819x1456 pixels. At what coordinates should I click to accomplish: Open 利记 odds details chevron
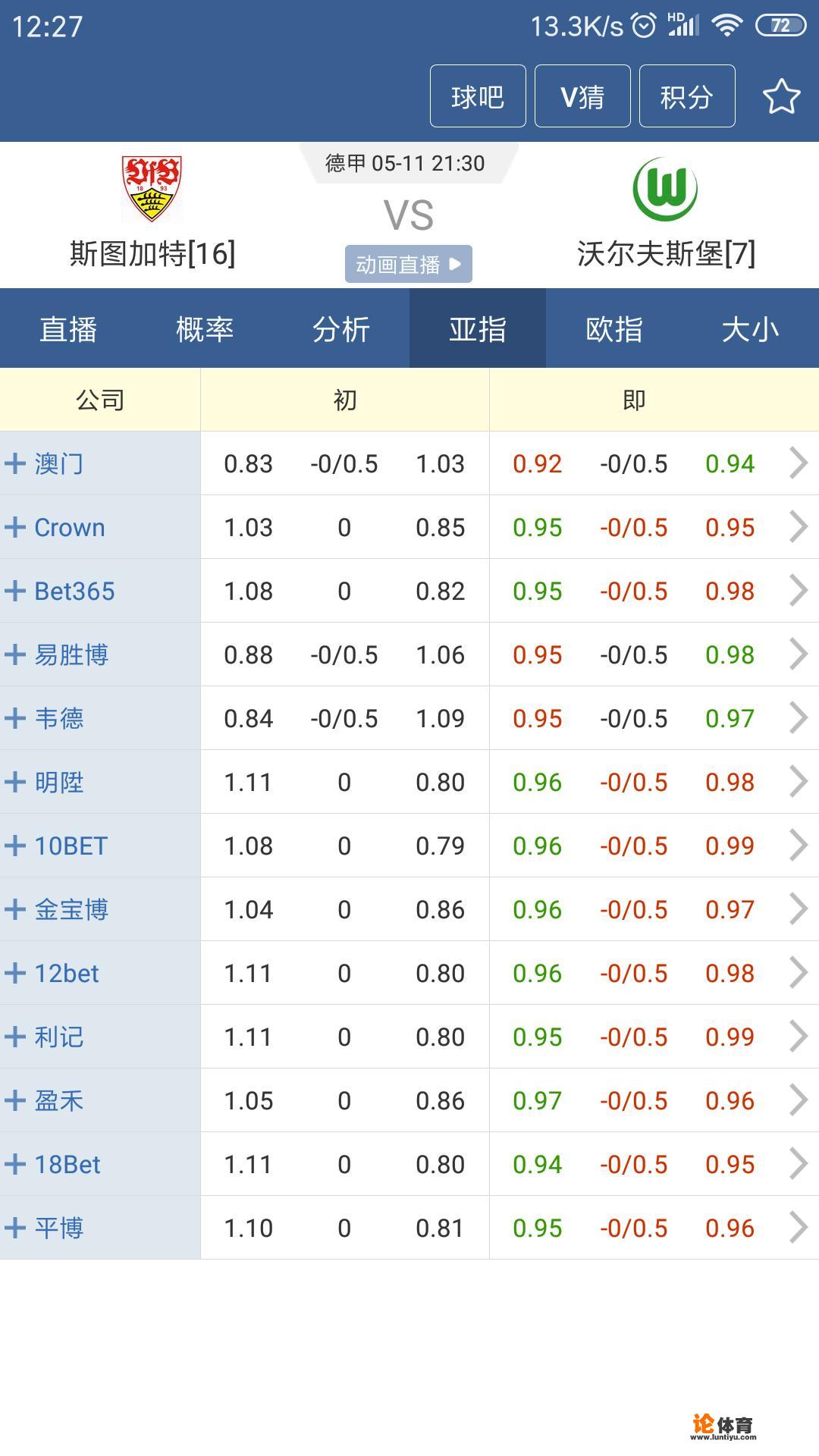coord(799,1037)
